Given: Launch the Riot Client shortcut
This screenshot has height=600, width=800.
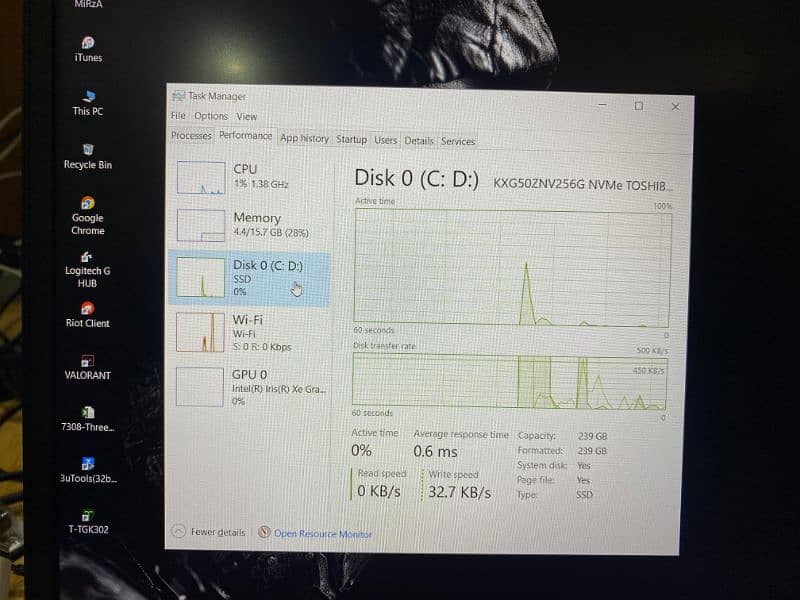Looking at the screenshot, I should click(88, 310).
